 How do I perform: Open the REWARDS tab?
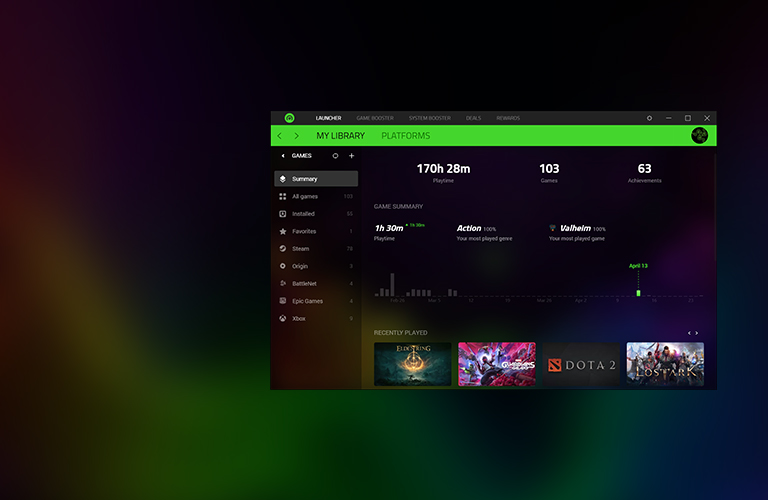coord(508,118)
